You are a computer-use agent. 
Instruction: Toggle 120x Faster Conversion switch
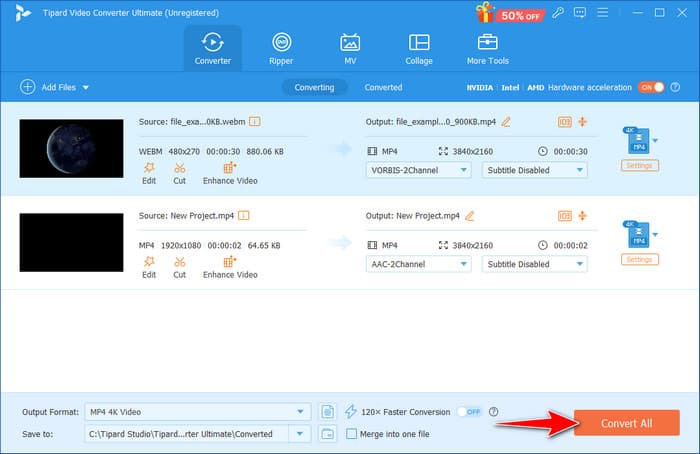[469, 412]
